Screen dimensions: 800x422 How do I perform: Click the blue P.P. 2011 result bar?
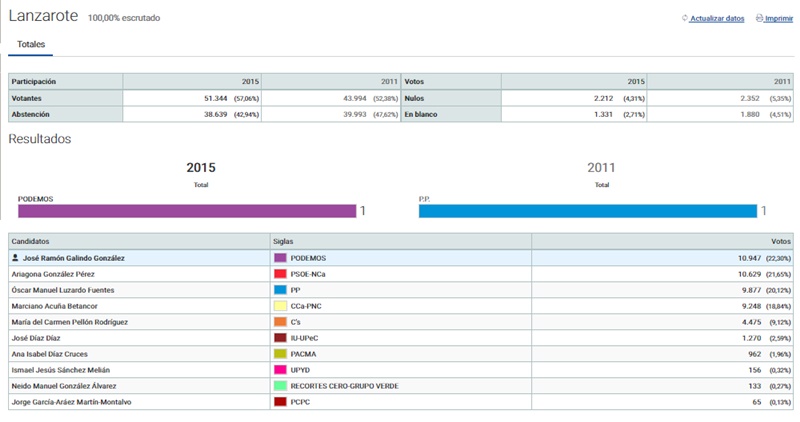tap(587, 211)
